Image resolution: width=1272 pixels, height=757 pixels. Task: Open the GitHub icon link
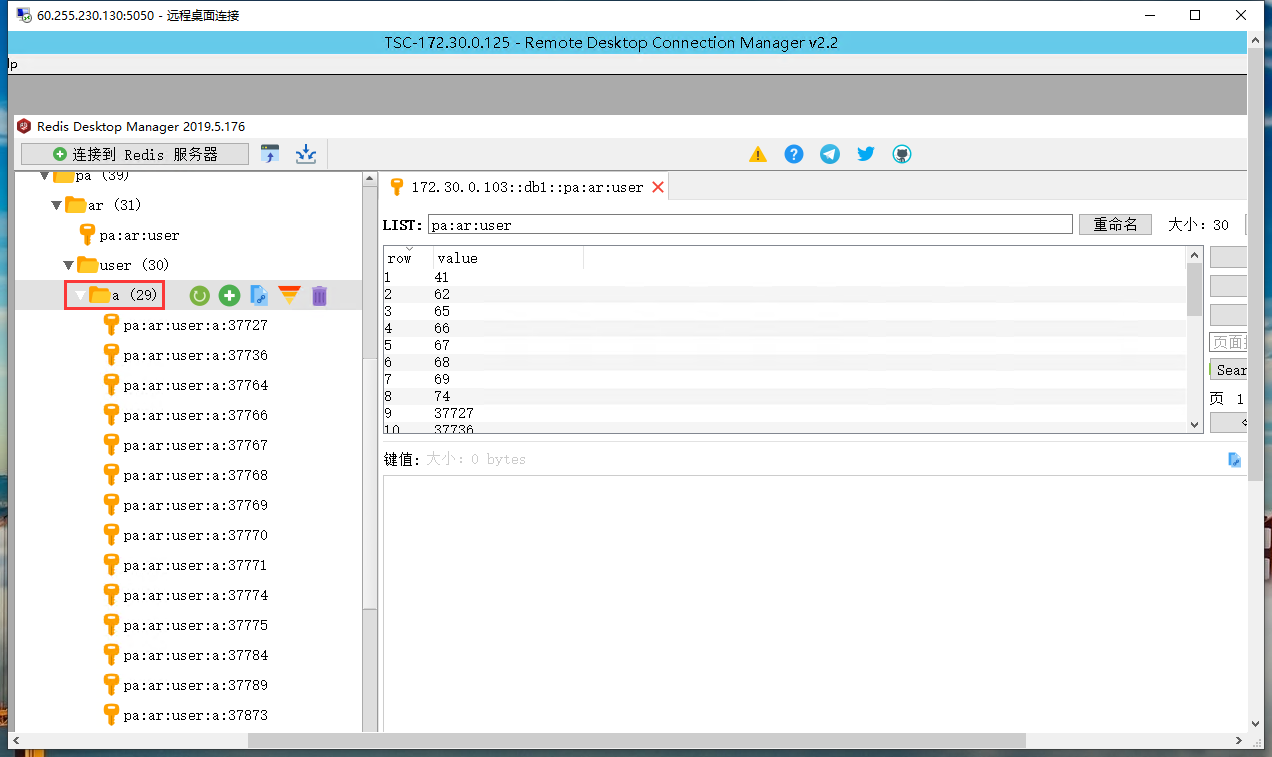click(x=901, y=154)
